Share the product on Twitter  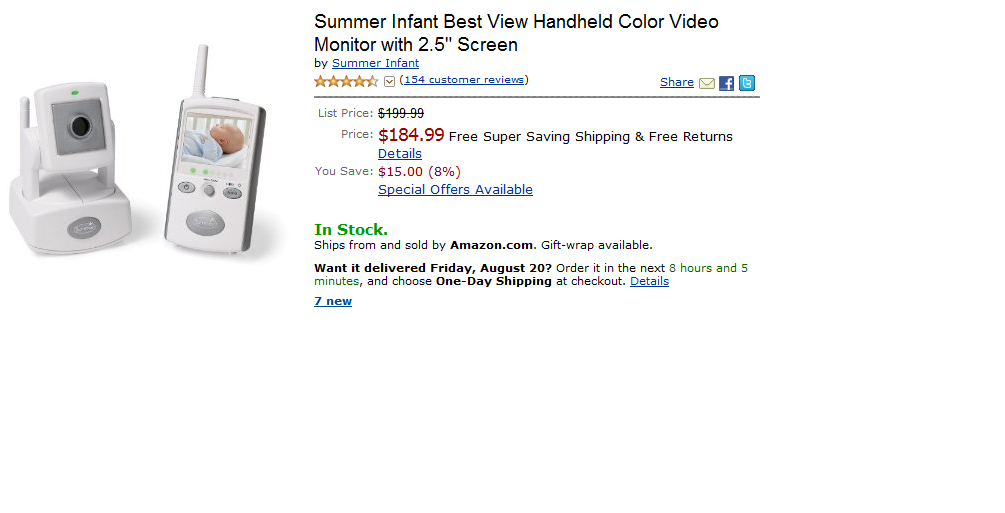click(747, 83)
